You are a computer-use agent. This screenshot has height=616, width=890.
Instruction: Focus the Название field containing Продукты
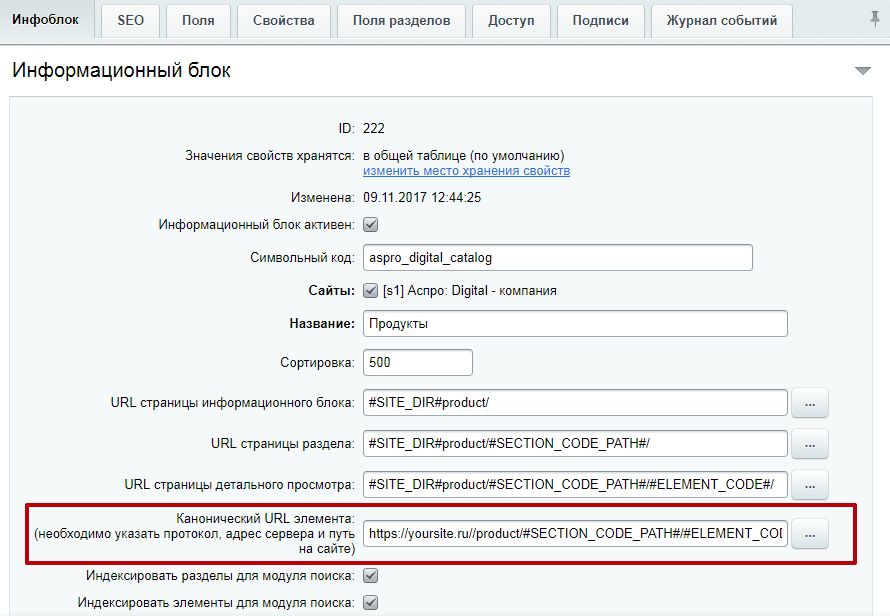coord(574,324)
